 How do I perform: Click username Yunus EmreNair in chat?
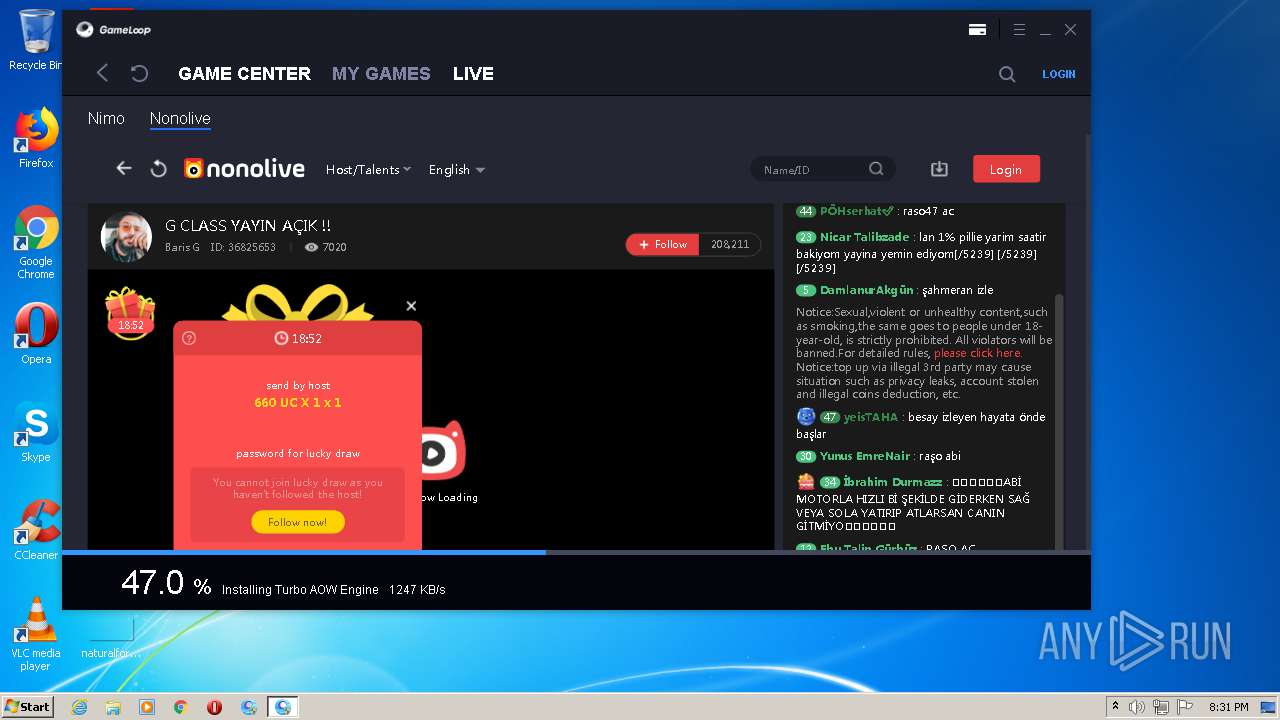pyautogui.click(x=865, y=456)
